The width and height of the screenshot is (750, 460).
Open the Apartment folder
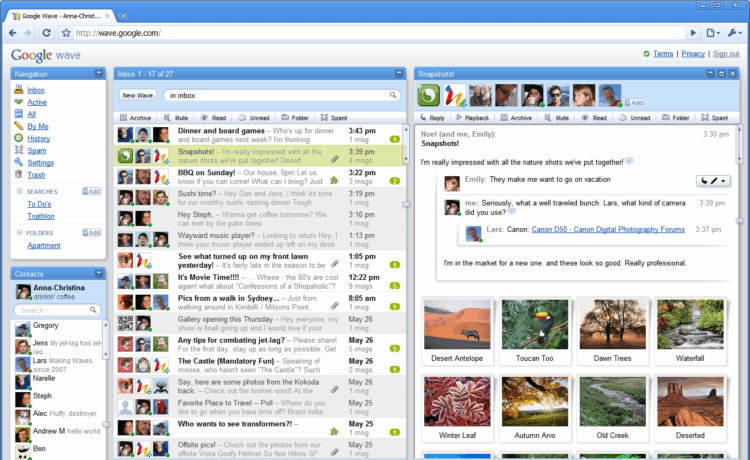coord(44,245)
